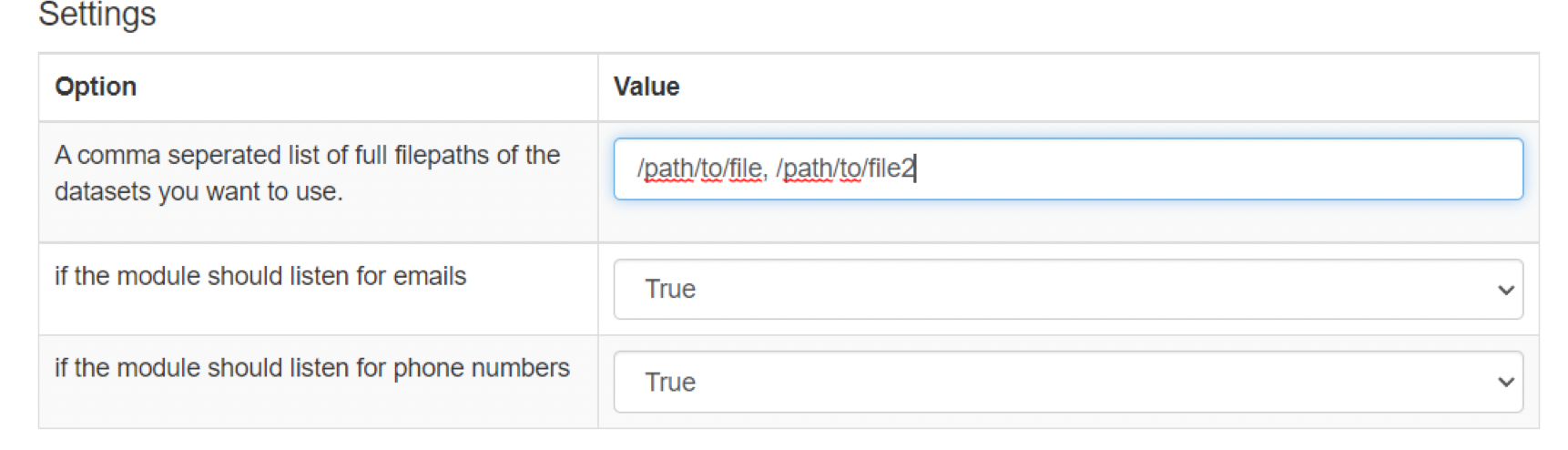Screen dimensions: 1568x450
Task: Click the phone numbers dropdown chevron arrow
Action: [x=1505, y=383]
